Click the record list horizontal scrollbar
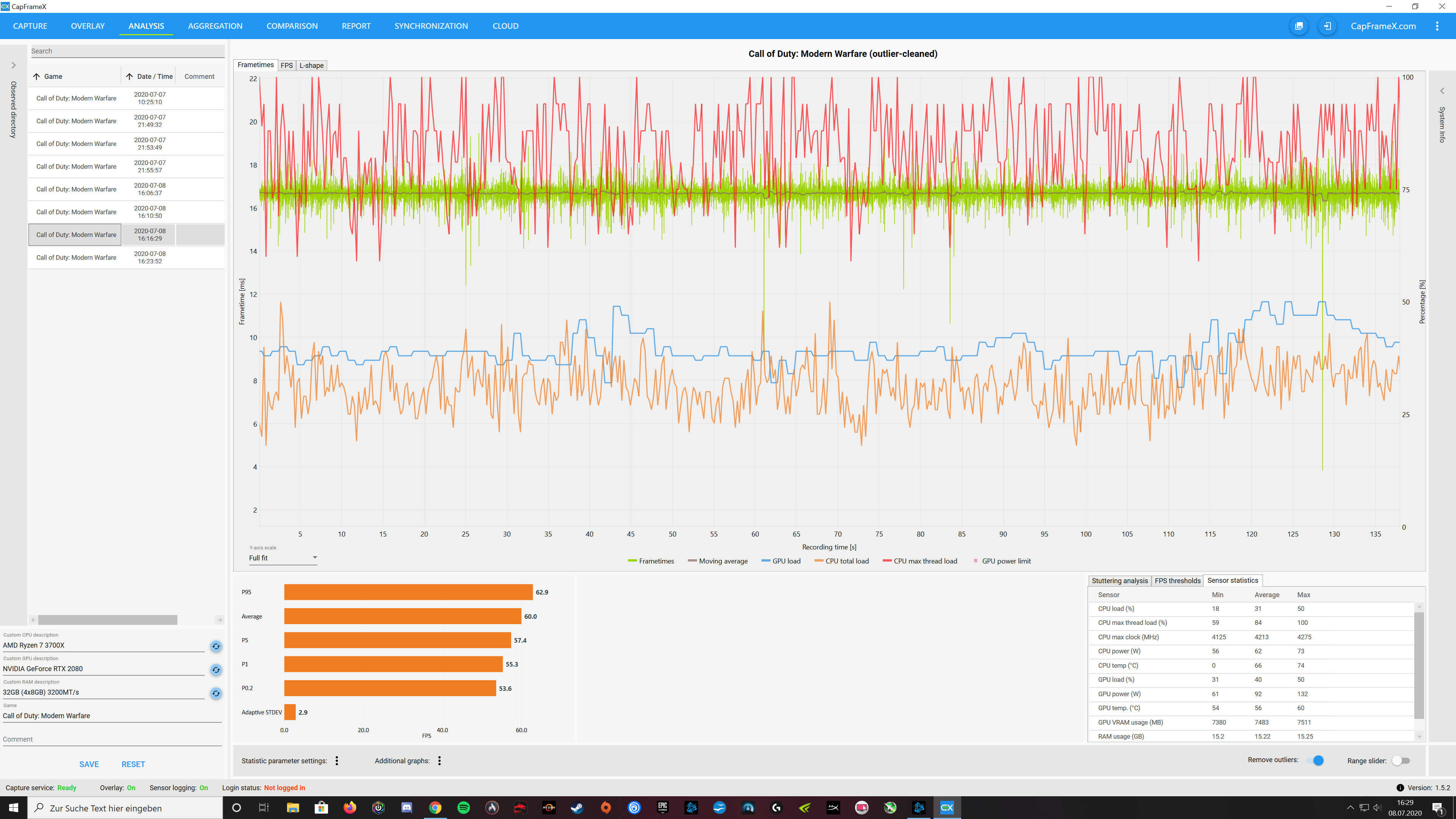 pos(107,620)
